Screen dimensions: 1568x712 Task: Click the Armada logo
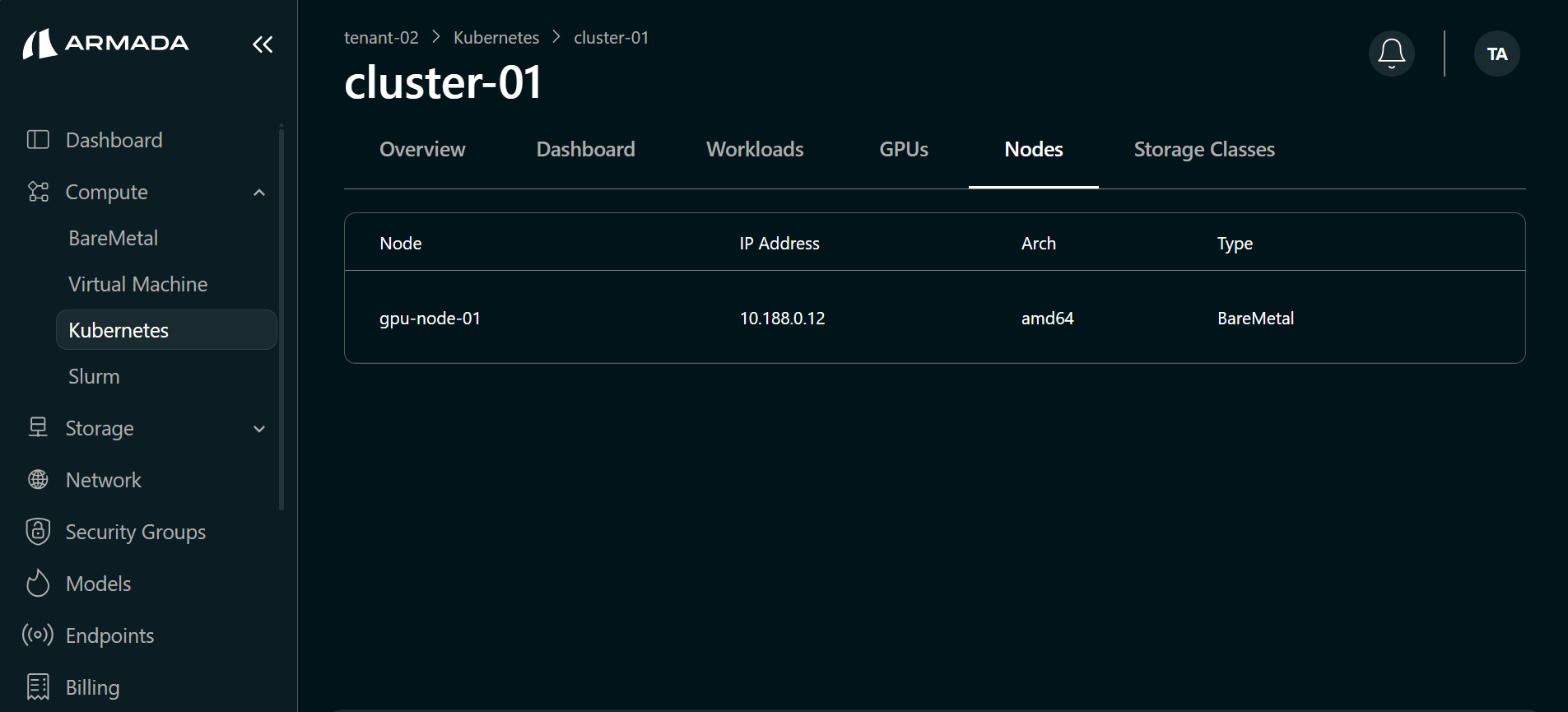(105, 44)
